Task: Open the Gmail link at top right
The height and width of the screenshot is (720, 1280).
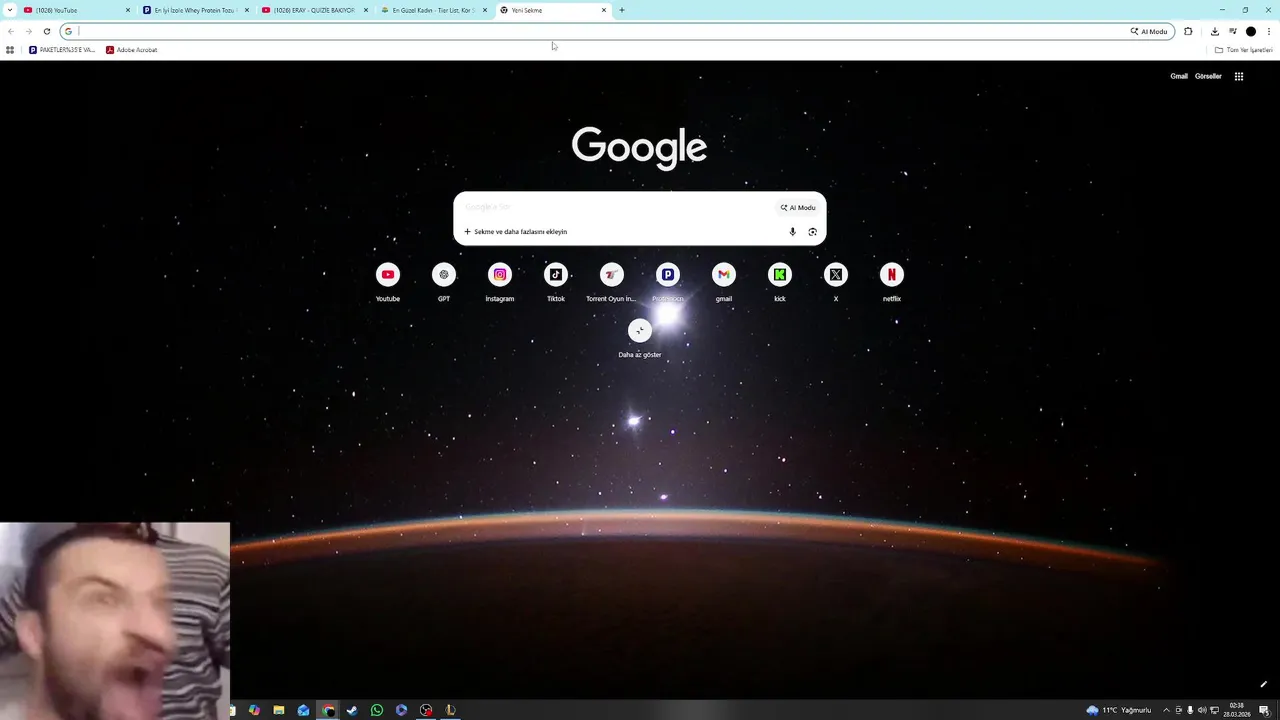Action: pyautogui.click(x=1179, y=76)
